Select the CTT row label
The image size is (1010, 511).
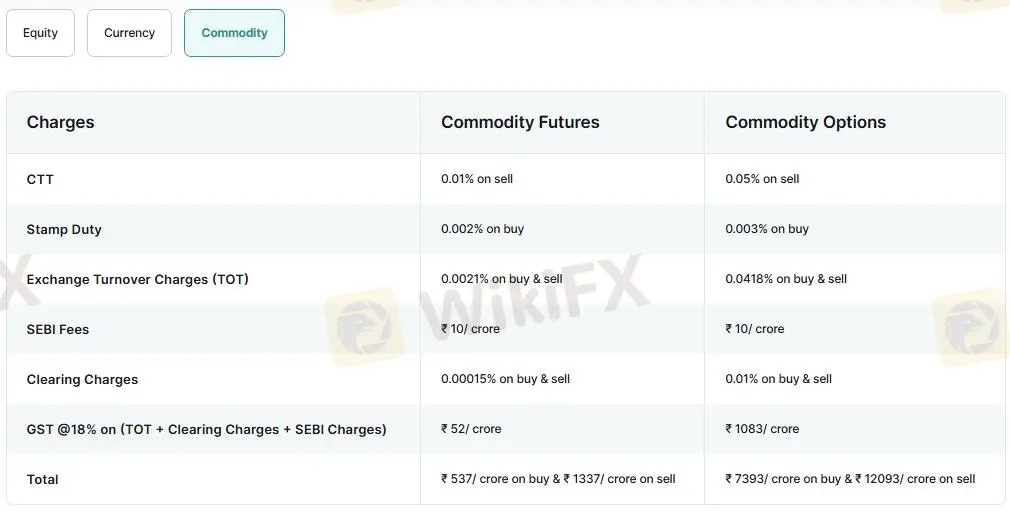pos(40,179)
